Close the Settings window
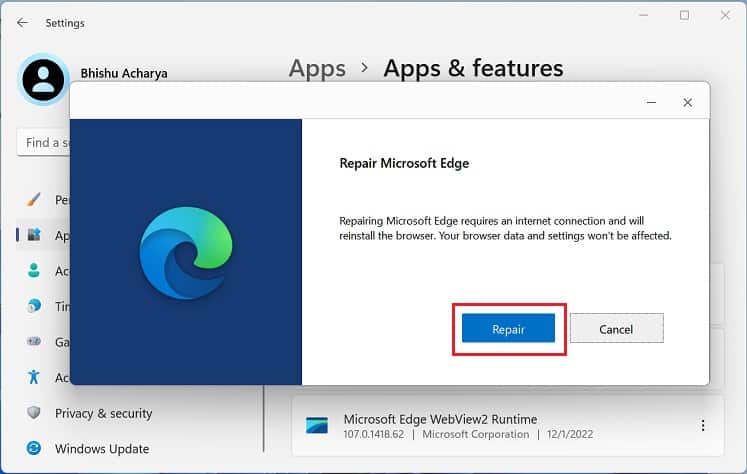 point(725,15)
